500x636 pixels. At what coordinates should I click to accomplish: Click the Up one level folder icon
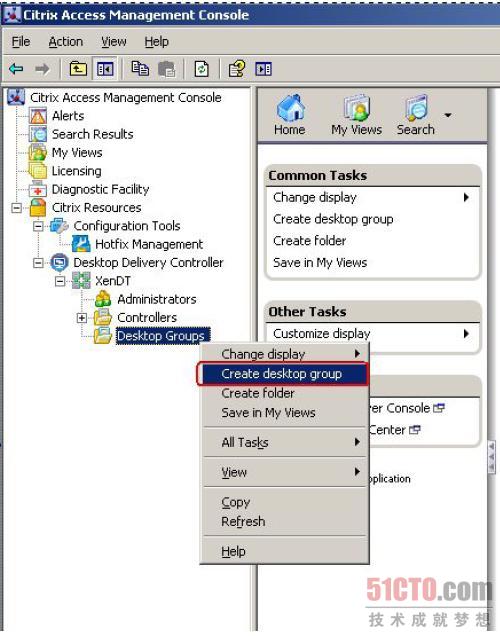78,69
